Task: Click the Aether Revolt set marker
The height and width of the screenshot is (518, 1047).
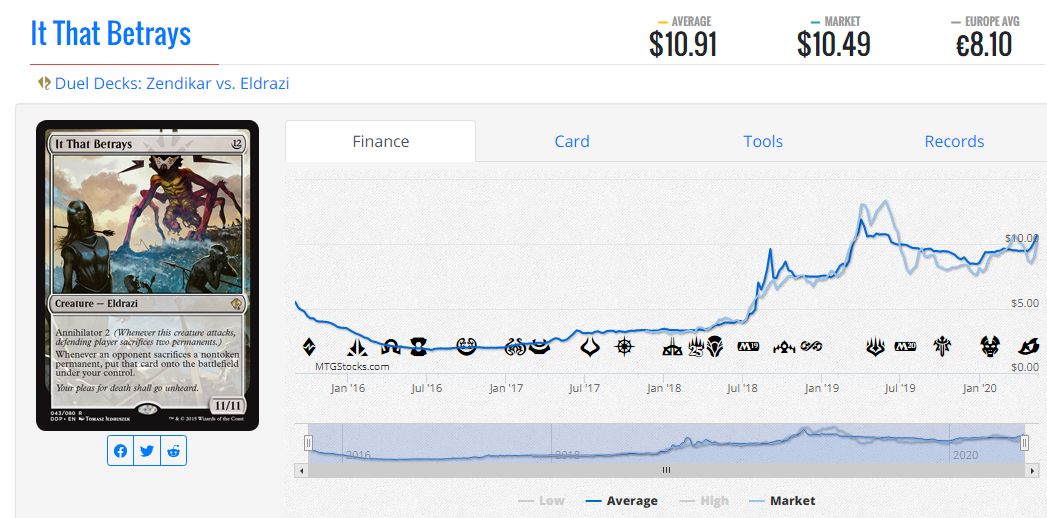Action: click(516, 346)
